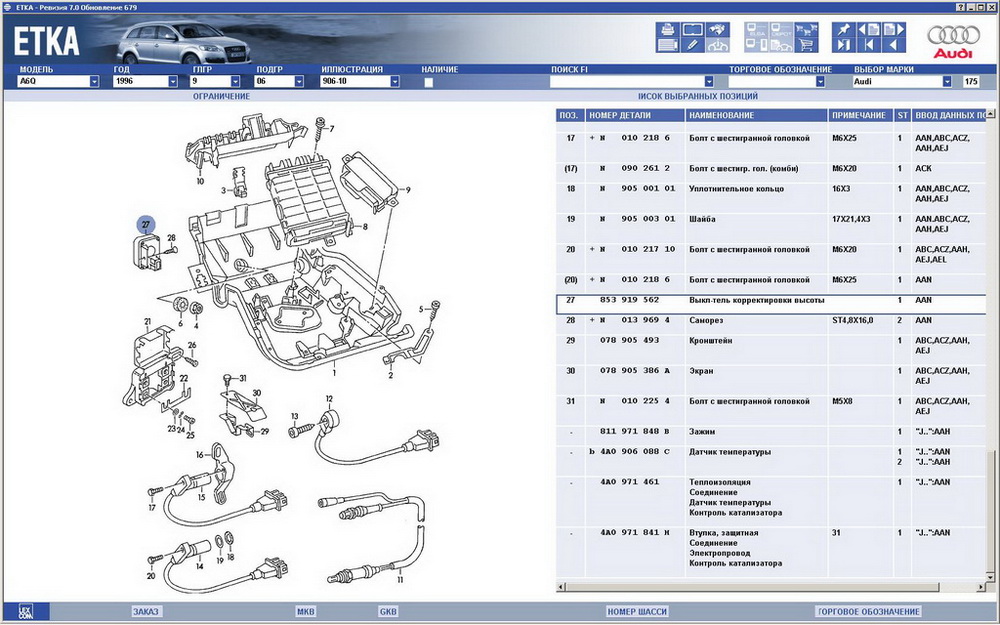The image size is (1000, 625).
Task: Click the pushpin icon
Action: click(844, 29)
